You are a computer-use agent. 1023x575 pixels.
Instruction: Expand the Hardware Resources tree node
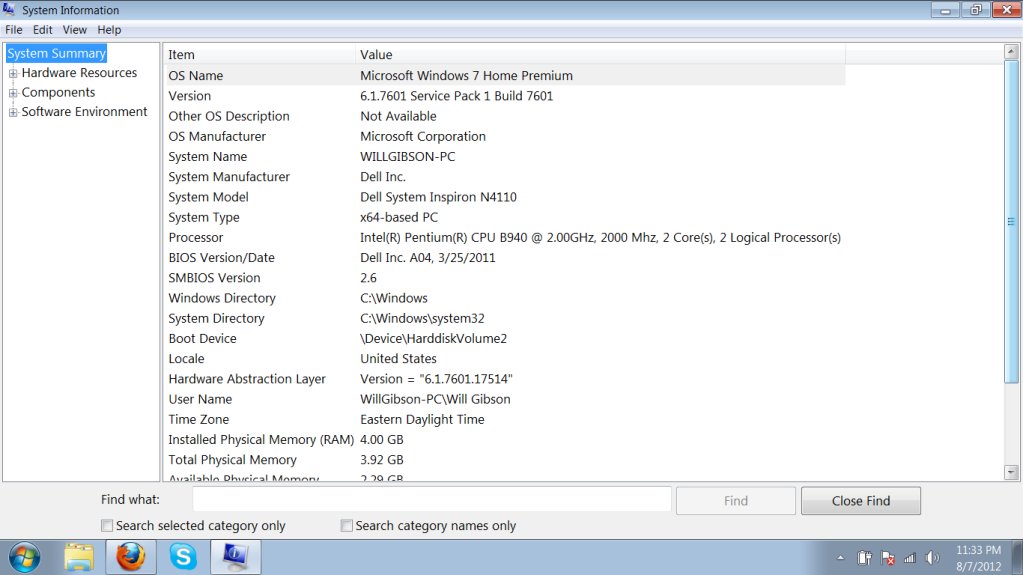12,73
